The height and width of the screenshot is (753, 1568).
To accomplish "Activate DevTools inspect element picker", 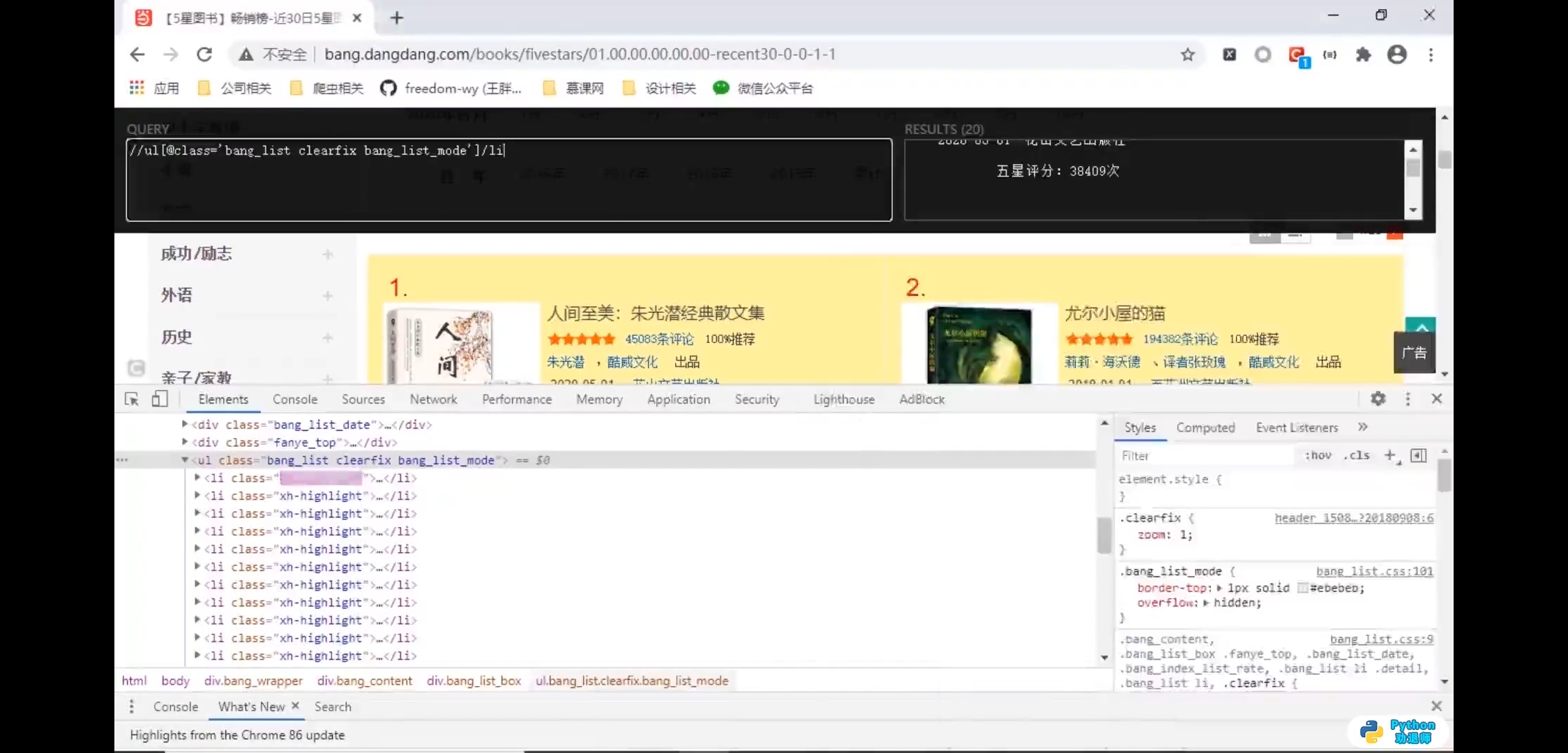I will coord(132,399).
